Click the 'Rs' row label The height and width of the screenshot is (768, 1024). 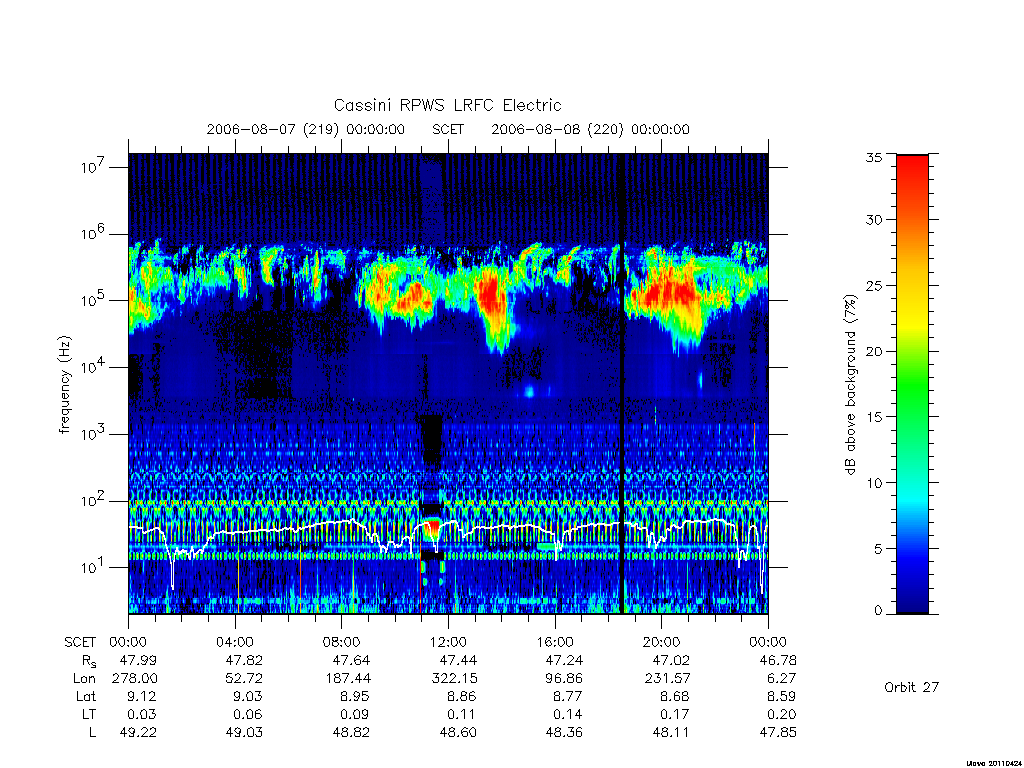pyautogui.click(x=88, y=661)
